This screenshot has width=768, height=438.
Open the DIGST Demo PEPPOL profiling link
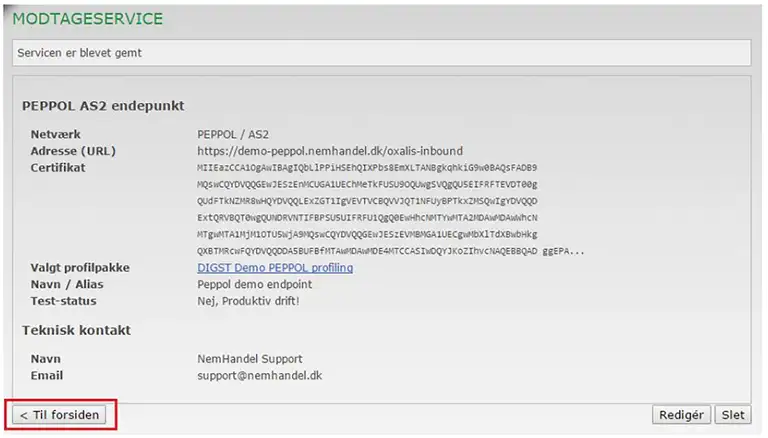275,268
